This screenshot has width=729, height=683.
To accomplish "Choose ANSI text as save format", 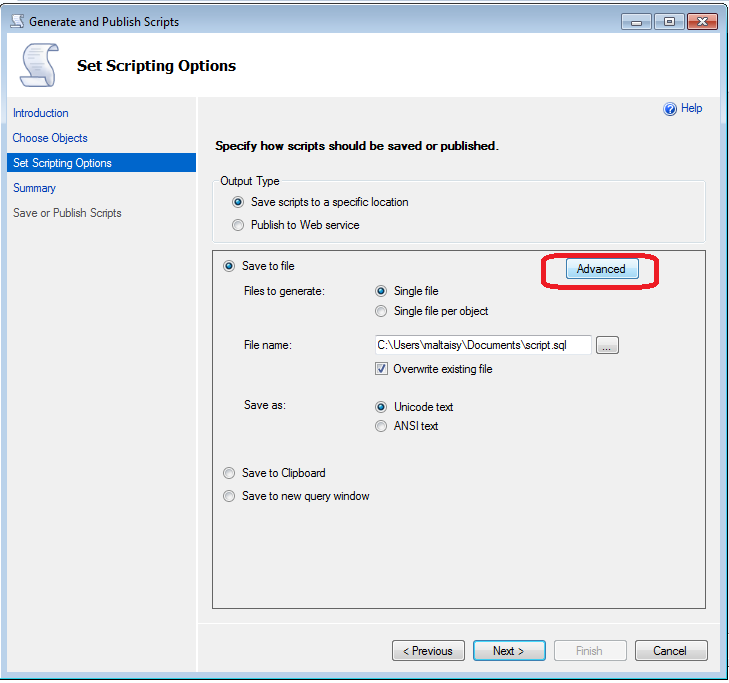I will (x=381, y=426).
